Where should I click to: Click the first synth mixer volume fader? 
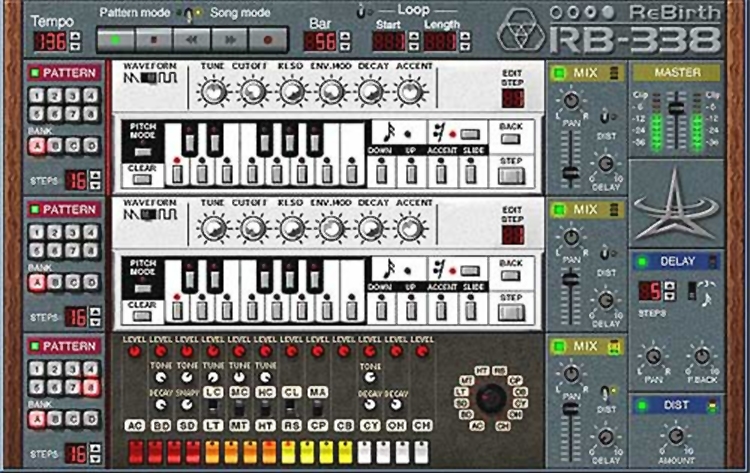pos(570,172)
